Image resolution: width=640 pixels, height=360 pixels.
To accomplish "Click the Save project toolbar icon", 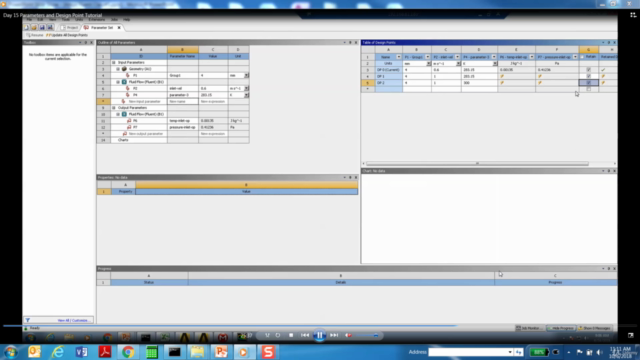I will click(x=42, y=27).
